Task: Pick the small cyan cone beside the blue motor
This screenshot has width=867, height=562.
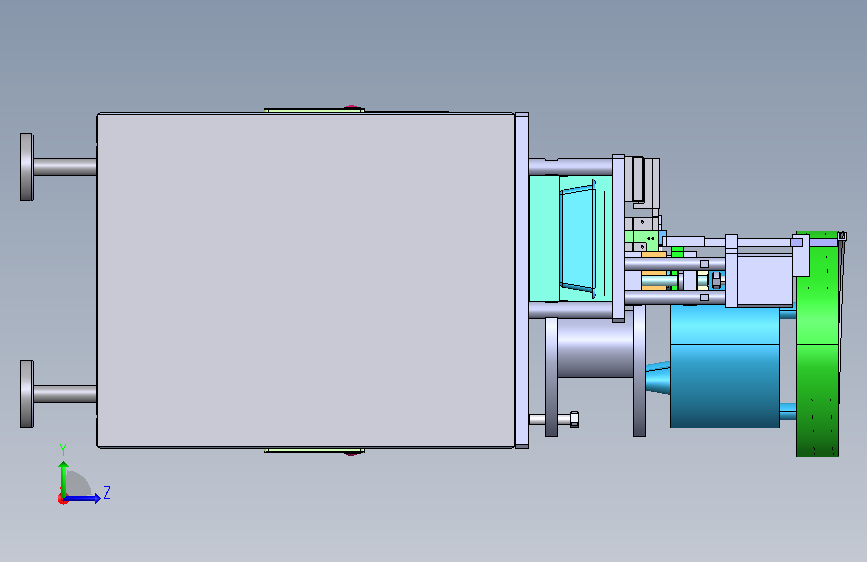Action: click(x=658, y=377)
